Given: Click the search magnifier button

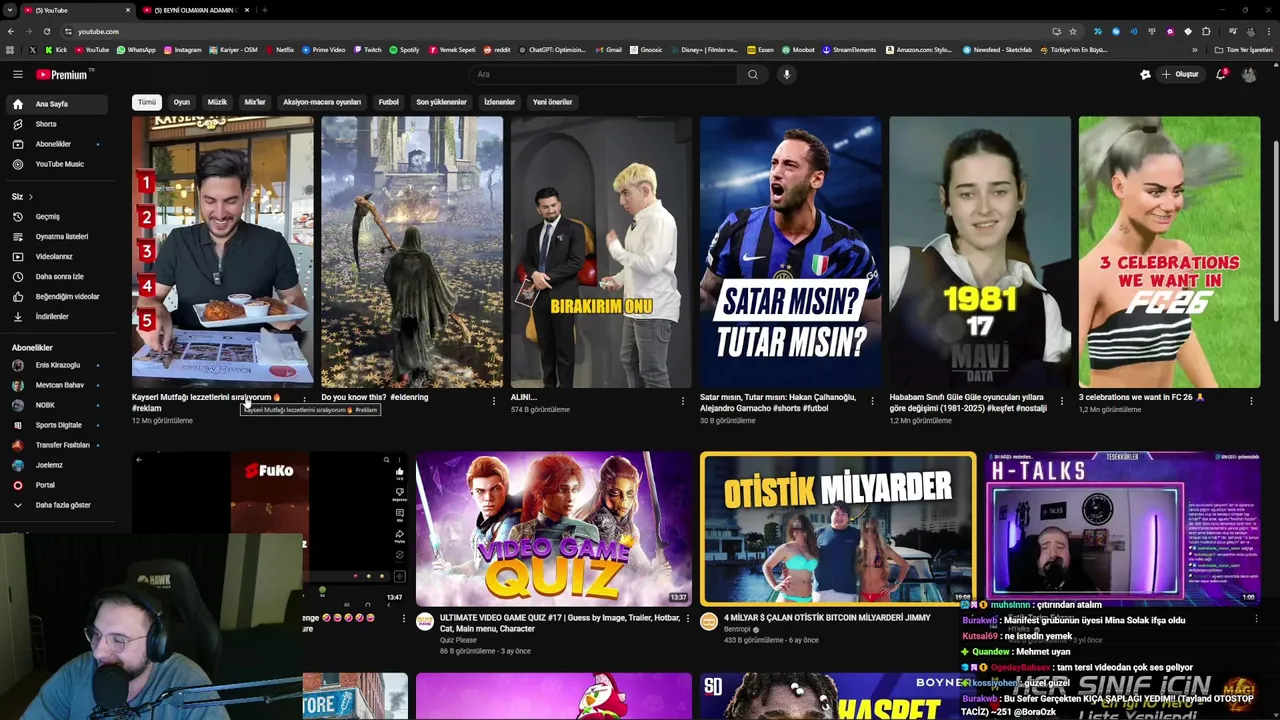Looking at the screenshot, I should 752,74.
